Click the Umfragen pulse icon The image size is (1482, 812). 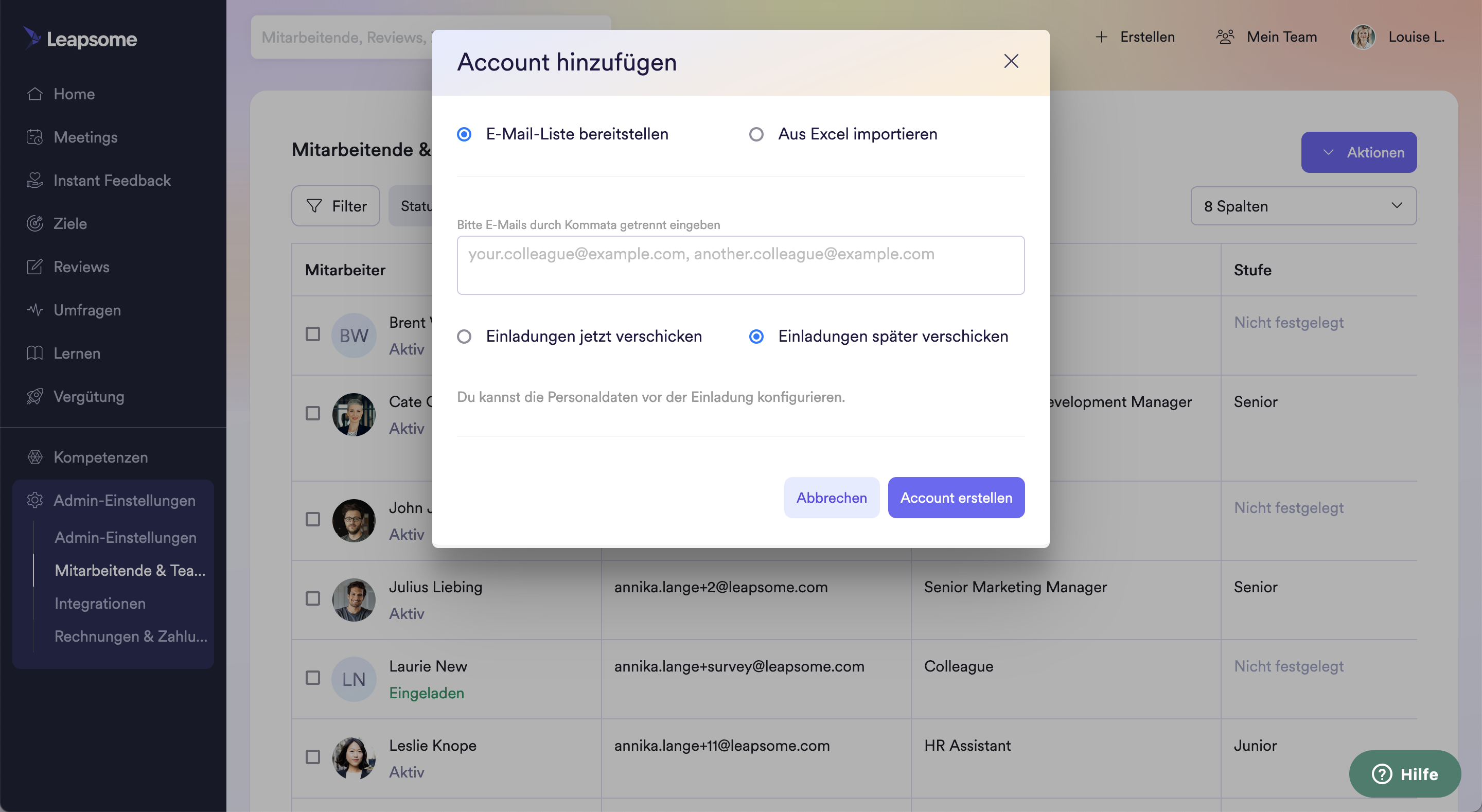[x=34, y=310]
